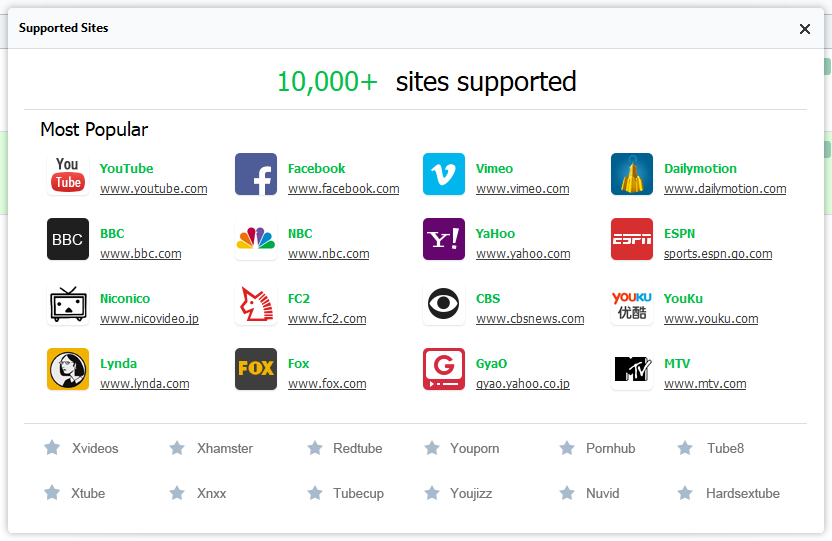The image size is (832, 541).
Task: Click the red GyaO icon
Action: click(444, 369)
